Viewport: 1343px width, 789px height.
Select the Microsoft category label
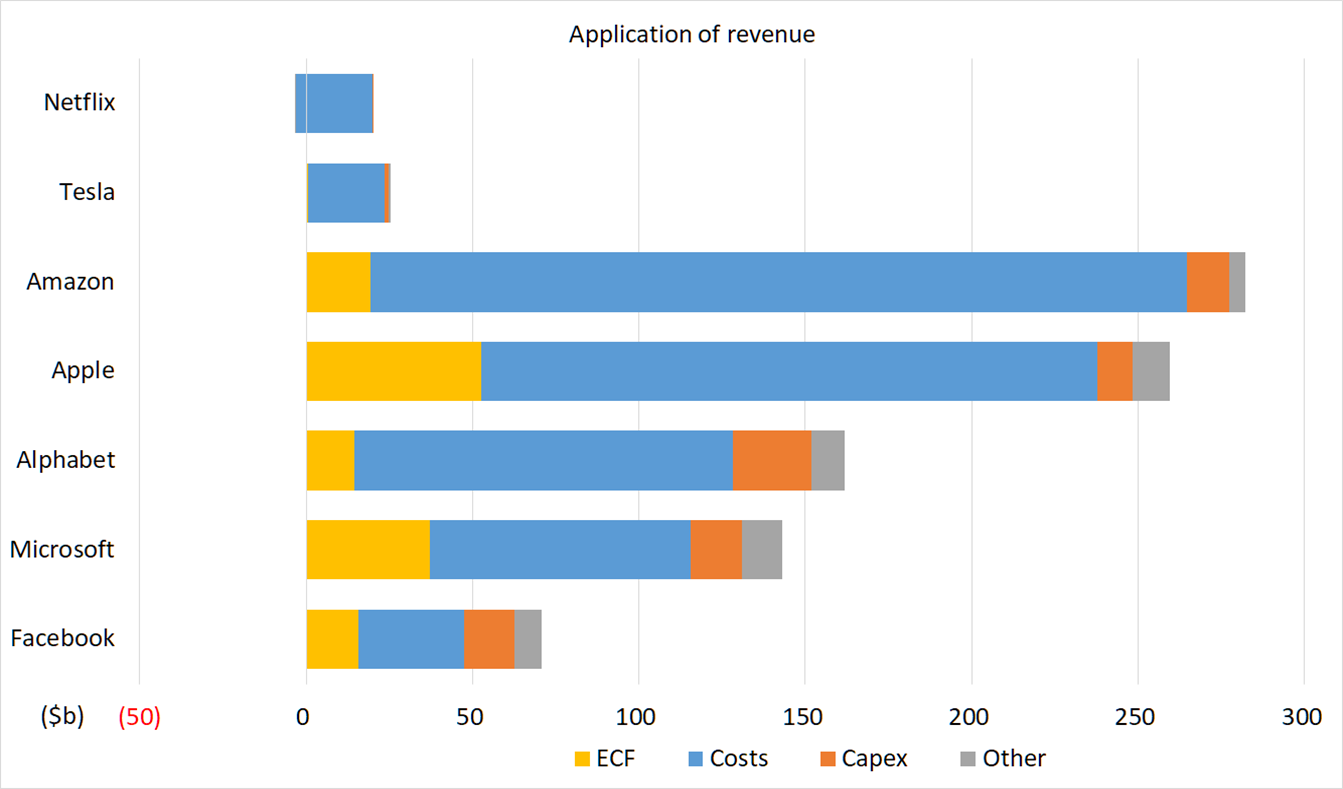click(x=62, y=549)
